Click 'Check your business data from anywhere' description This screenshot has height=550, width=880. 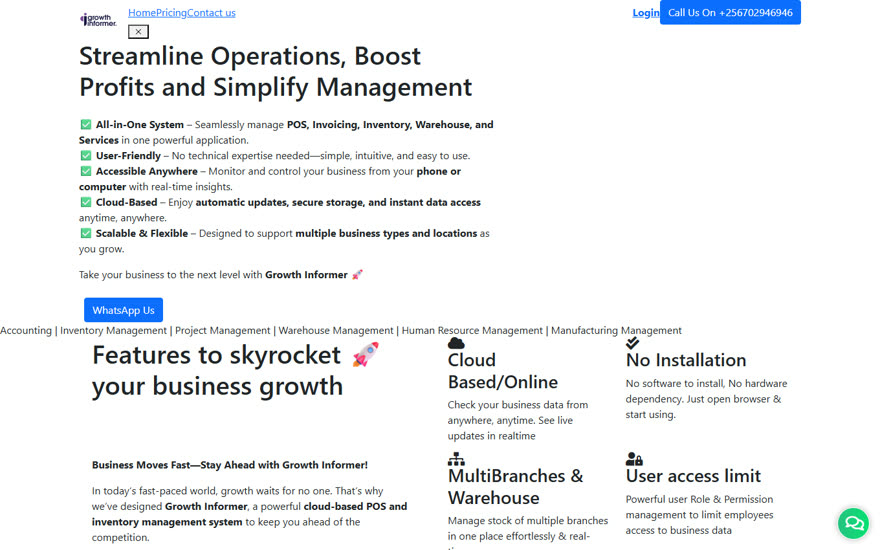click(x=517, y=420)
